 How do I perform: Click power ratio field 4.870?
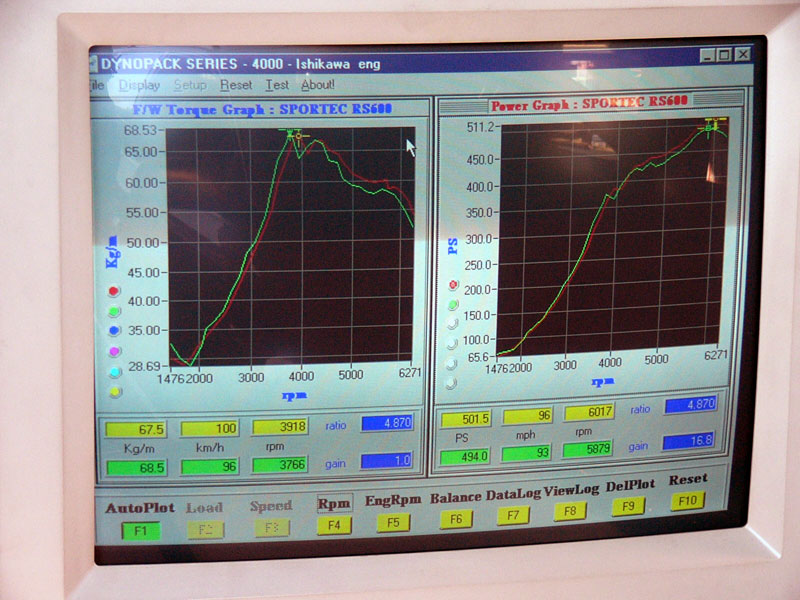point(691,405)
